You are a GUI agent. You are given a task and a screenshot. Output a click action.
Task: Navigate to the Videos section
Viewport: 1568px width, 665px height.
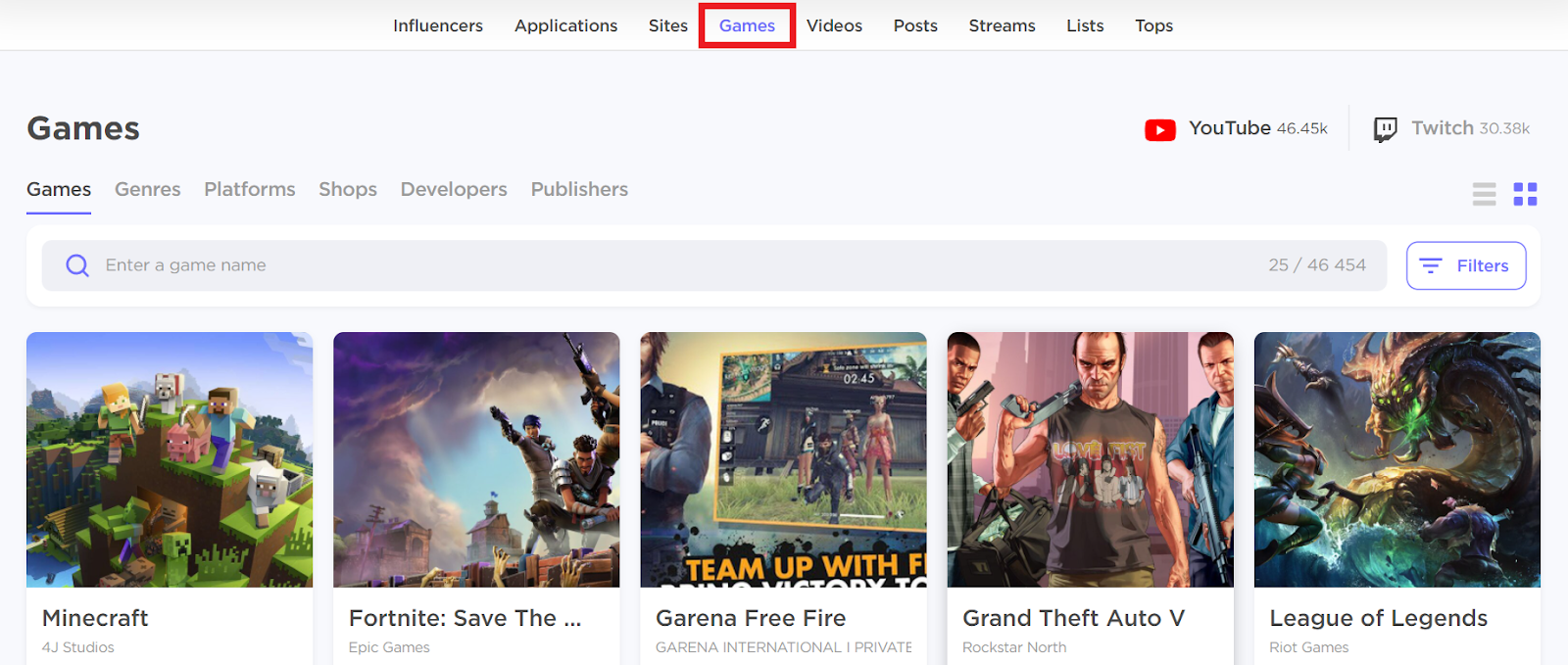(x=834, y=25)
